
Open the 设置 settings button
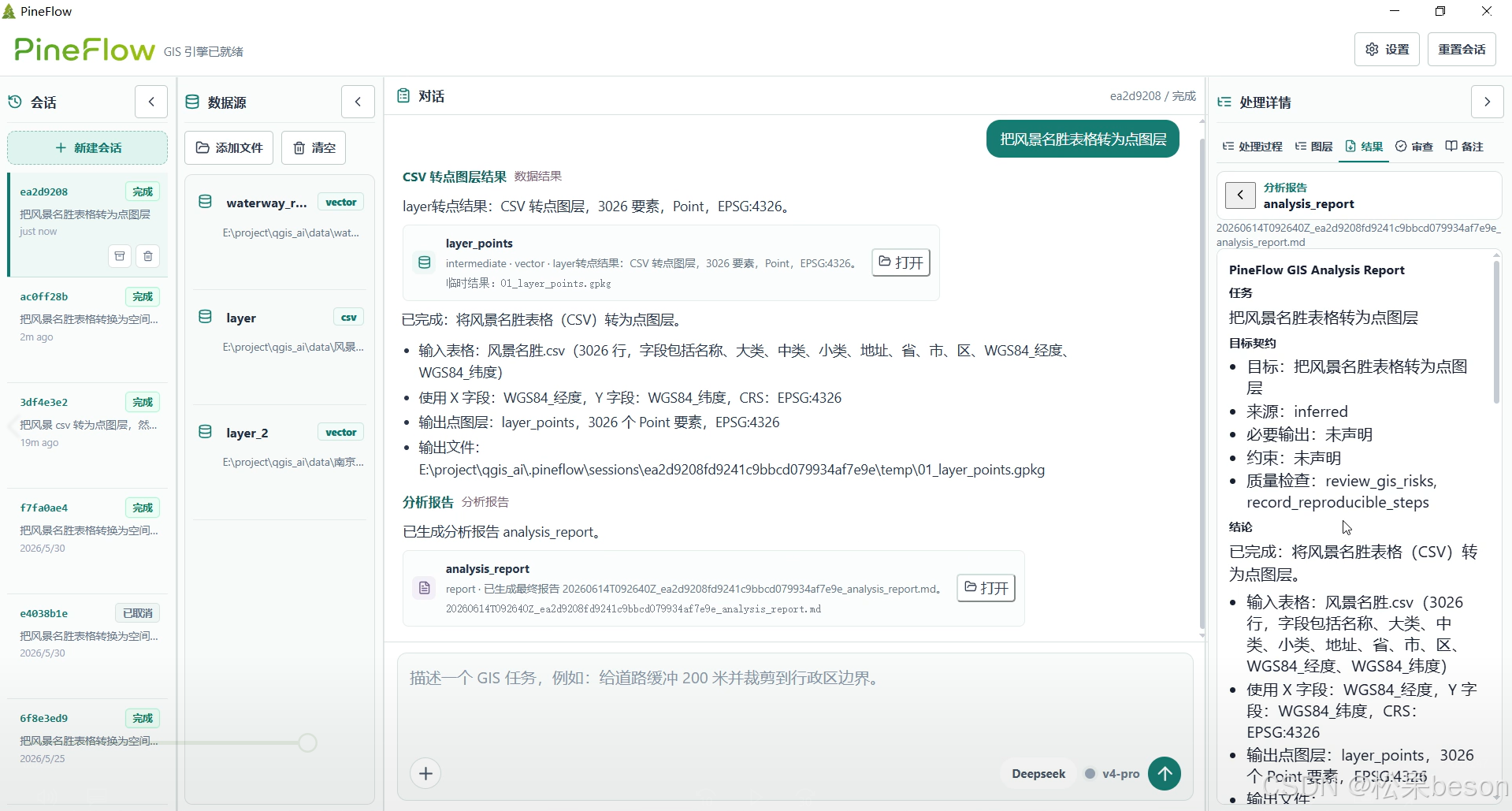(1387, 49)
